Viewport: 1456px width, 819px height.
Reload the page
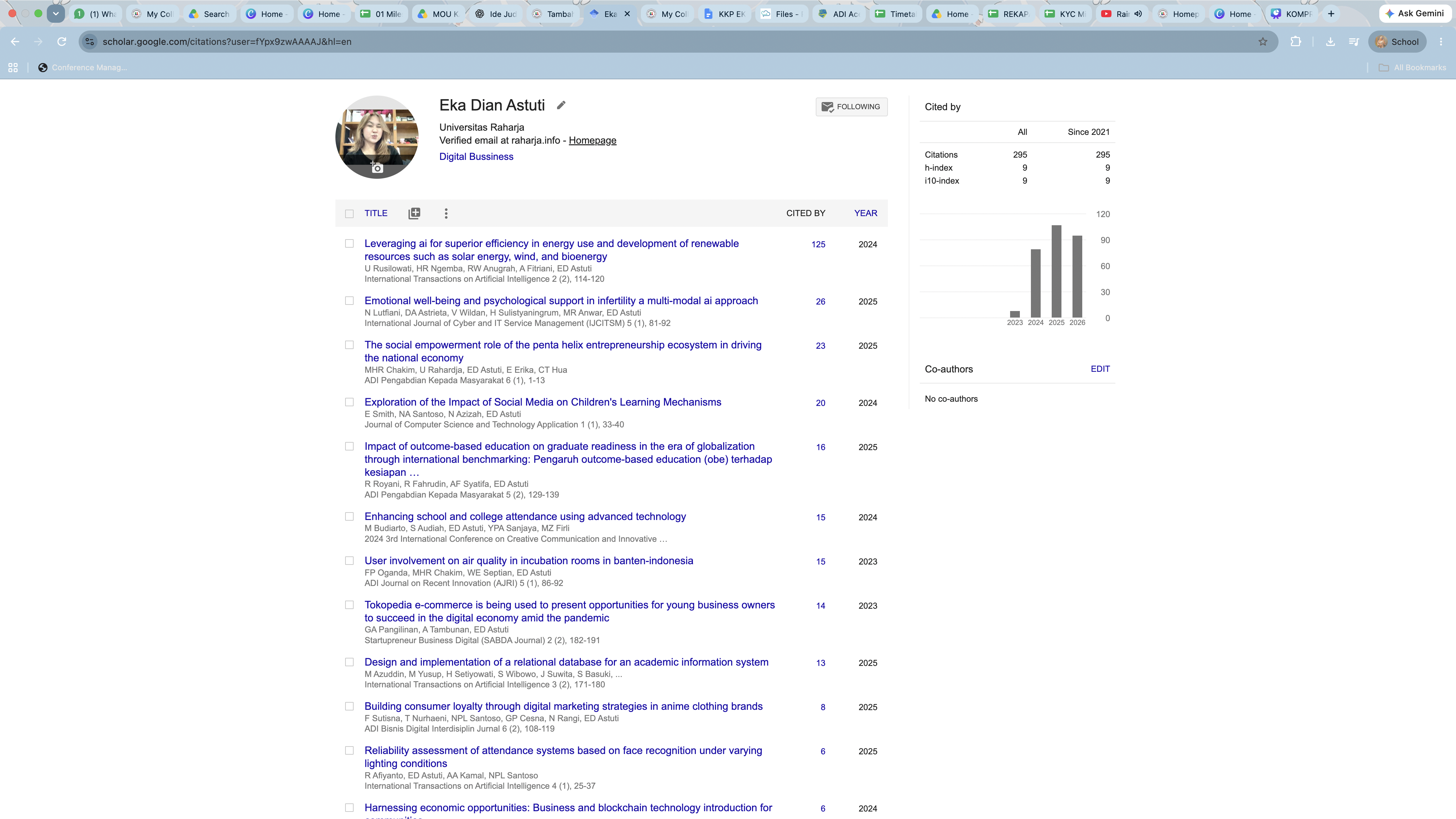click(x=62, y=42)
